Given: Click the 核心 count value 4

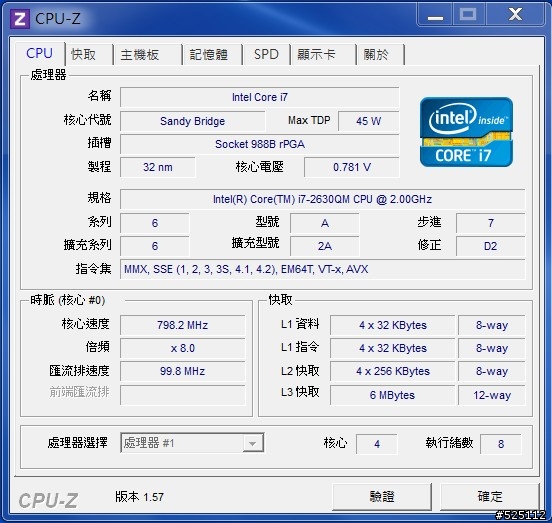Looking at the screenshot, I should pos(377,444).
